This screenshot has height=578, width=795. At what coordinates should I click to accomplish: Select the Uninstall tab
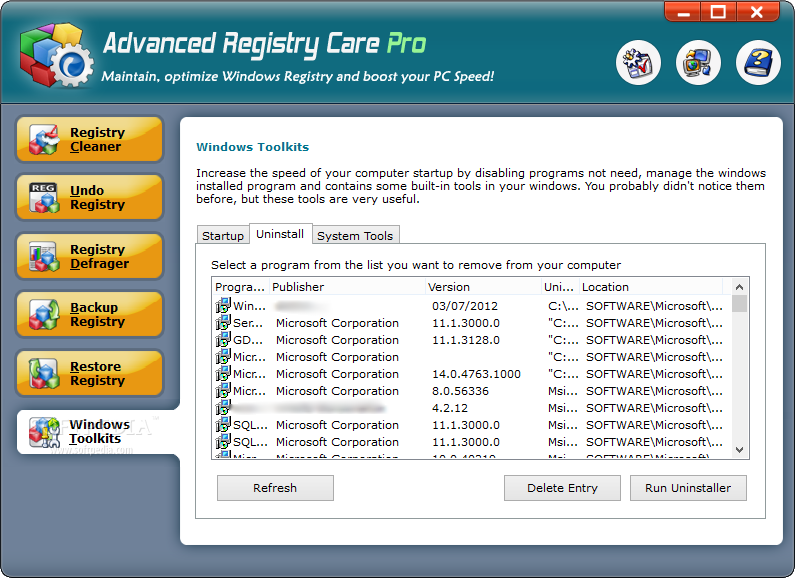pyautogui.click(x=280, y=234)
